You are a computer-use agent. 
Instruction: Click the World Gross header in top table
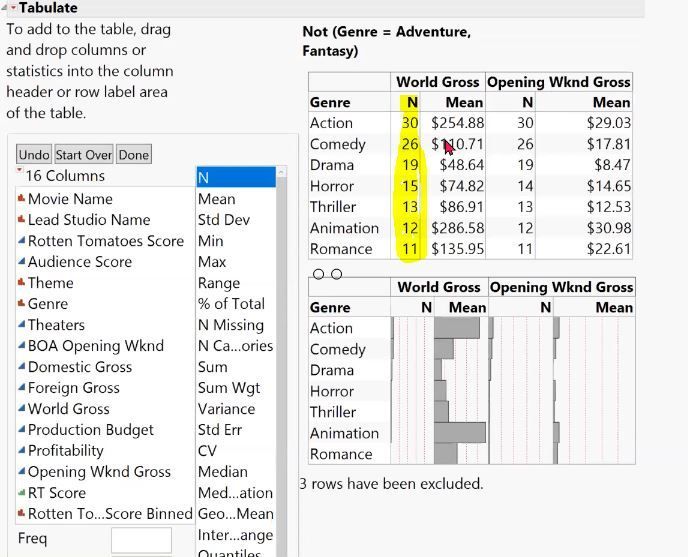tap(437, 82)
